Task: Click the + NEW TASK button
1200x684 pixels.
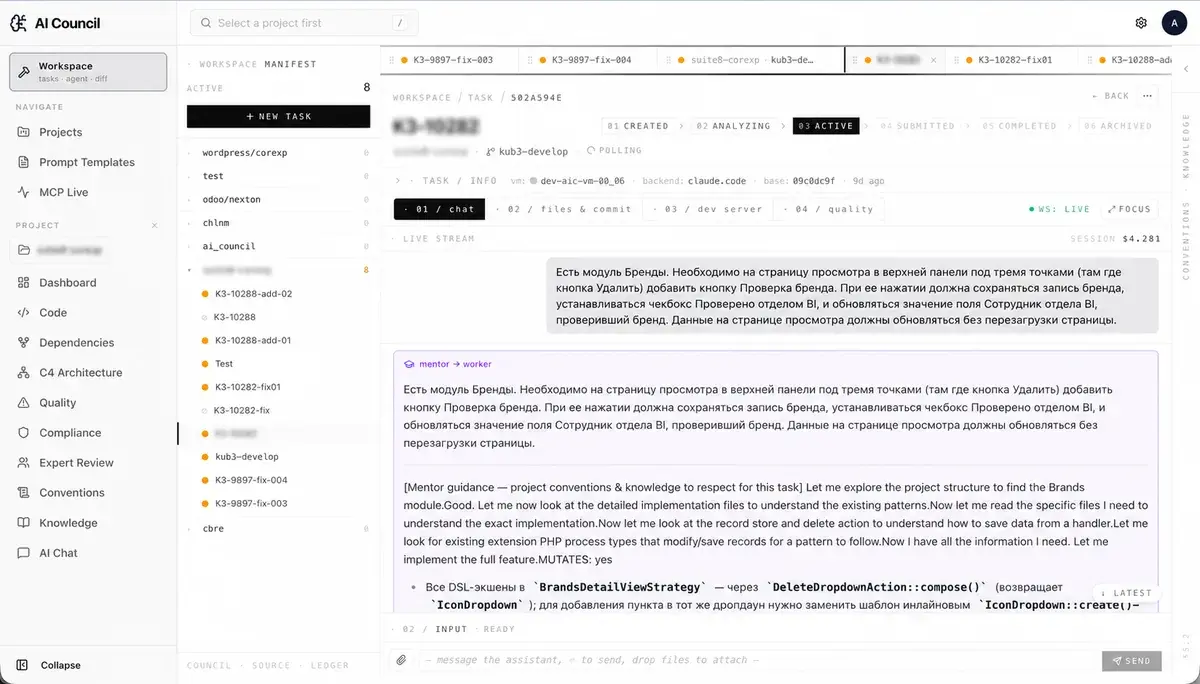Action: click(x=279, y=116)
